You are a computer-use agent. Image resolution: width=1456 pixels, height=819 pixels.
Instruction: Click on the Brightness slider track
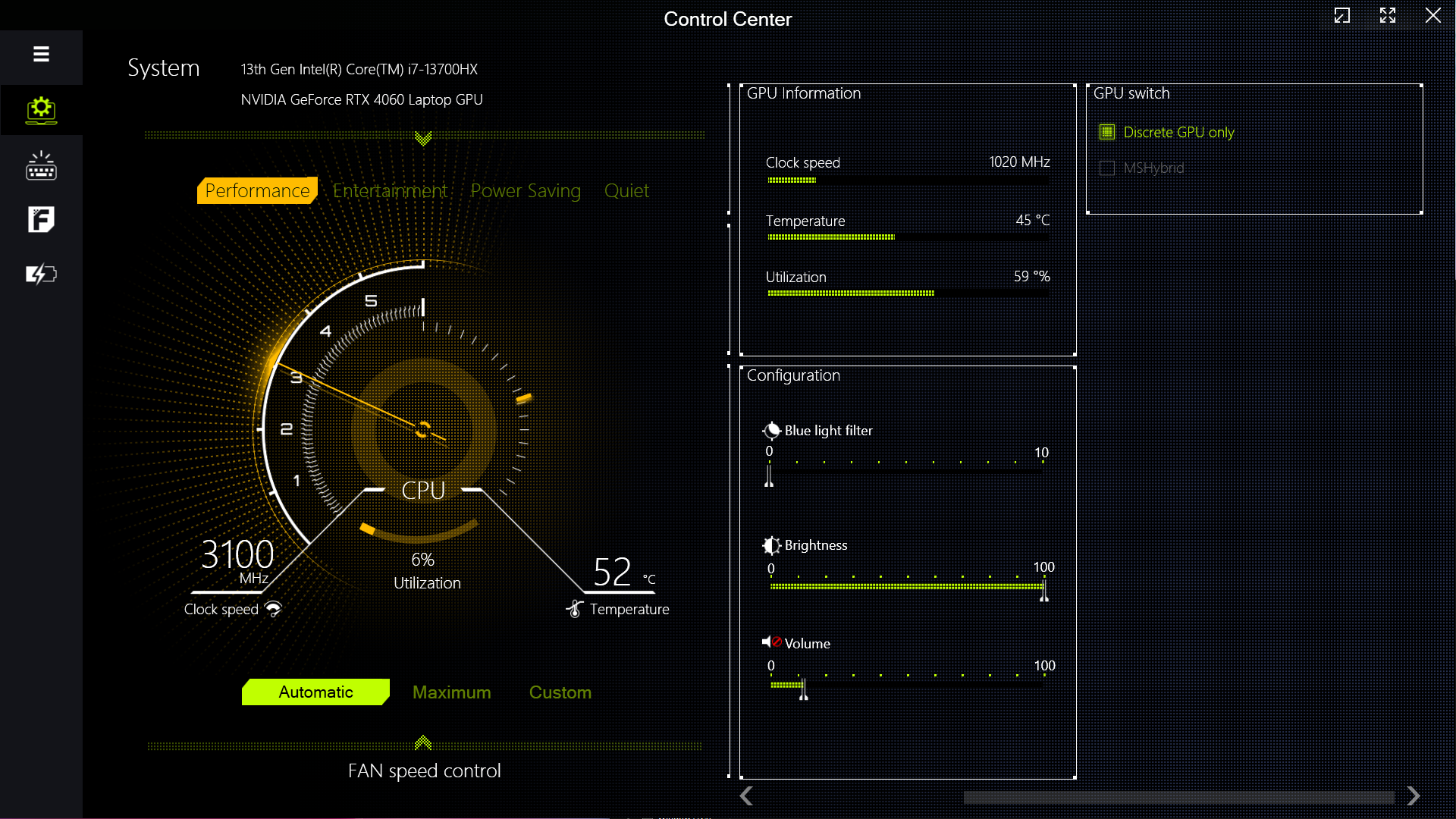click(906, 586)
